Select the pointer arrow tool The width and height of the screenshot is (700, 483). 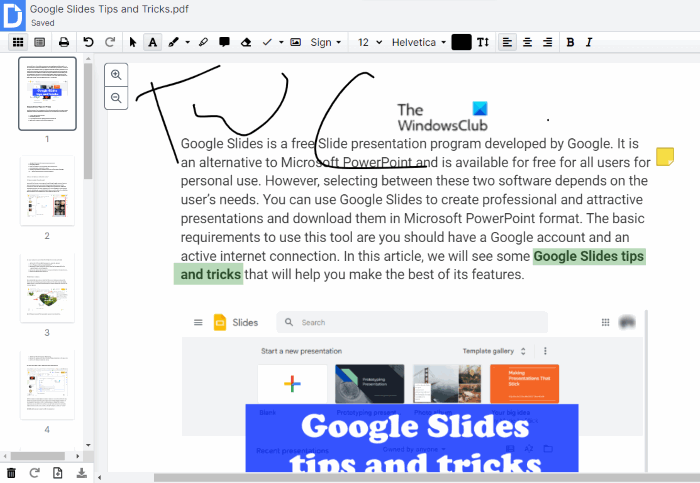(133, 42)
